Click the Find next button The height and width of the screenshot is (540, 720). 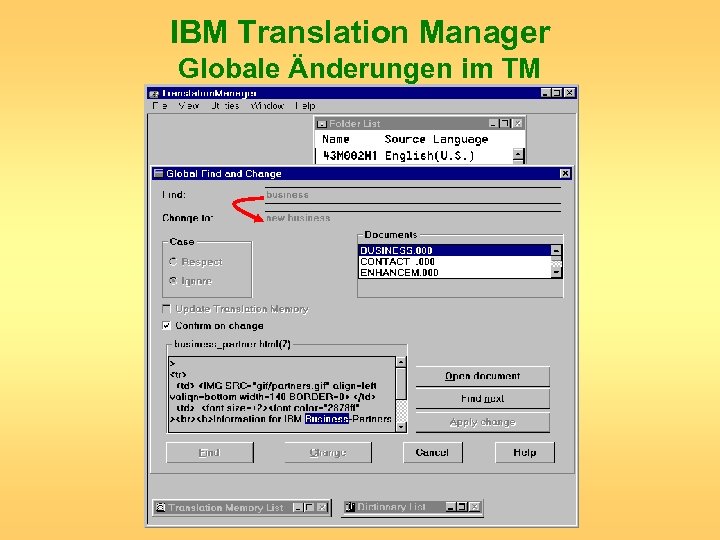(x=483, y=399)
